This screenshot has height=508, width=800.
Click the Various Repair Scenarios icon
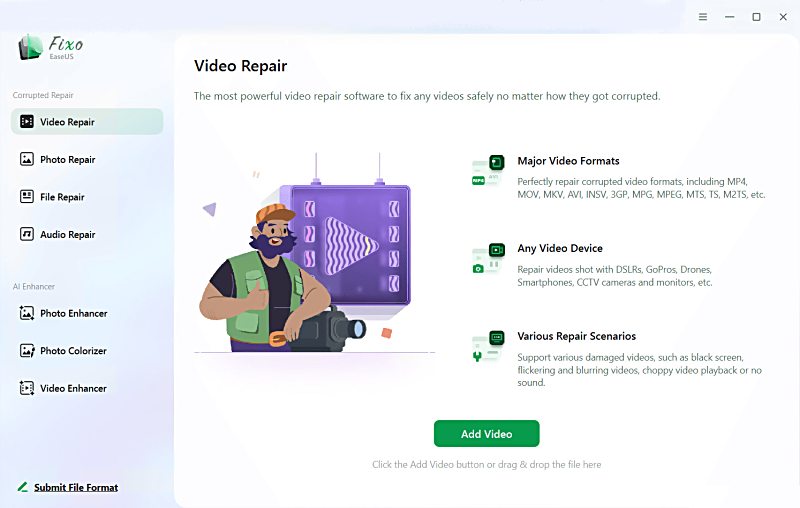[x=488, y=346]
